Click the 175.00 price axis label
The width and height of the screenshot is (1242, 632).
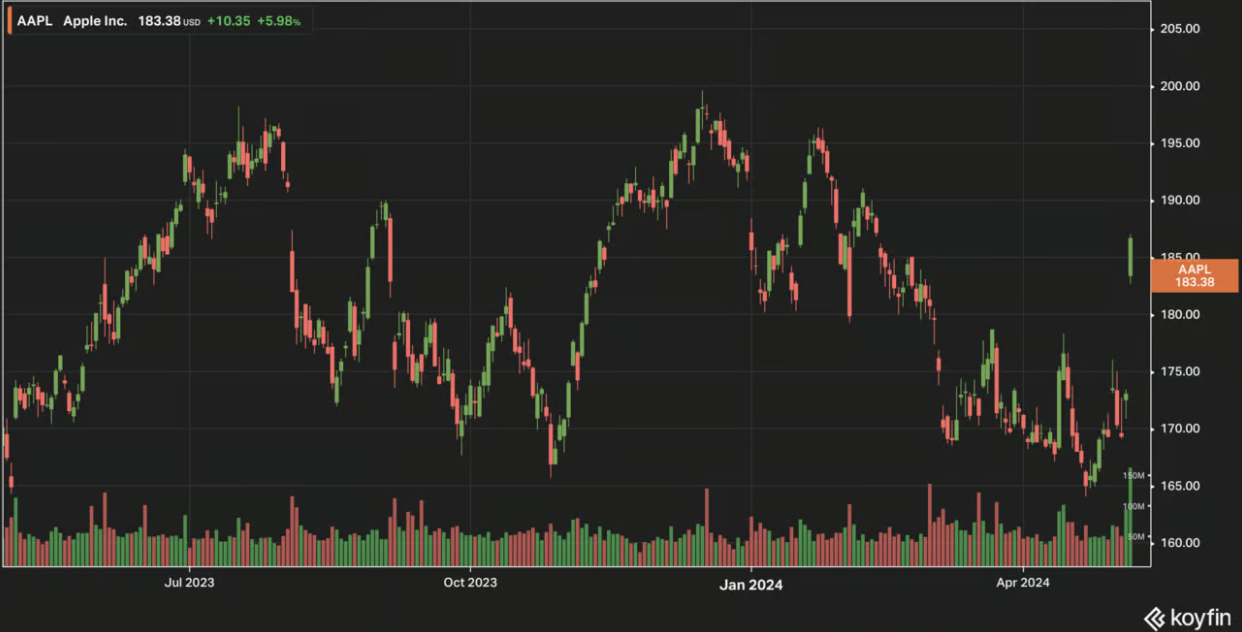(x=1179, y=372)
